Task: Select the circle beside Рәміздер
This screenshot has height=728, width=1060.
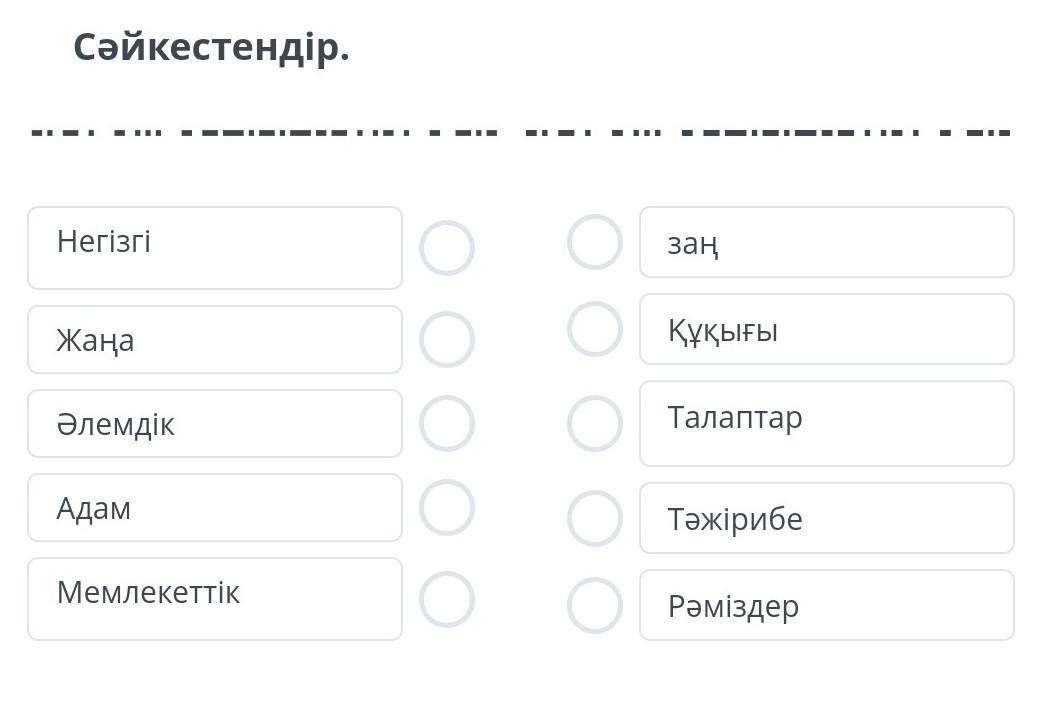Action: (595, 605)
